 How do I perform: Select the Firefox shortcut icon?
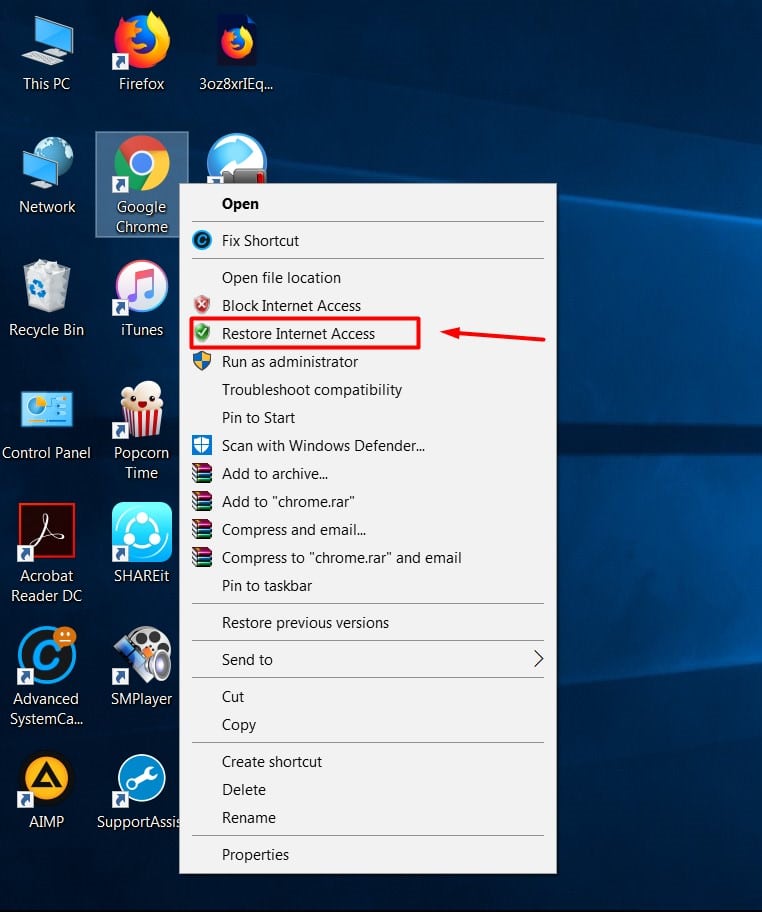pos(141,40)
